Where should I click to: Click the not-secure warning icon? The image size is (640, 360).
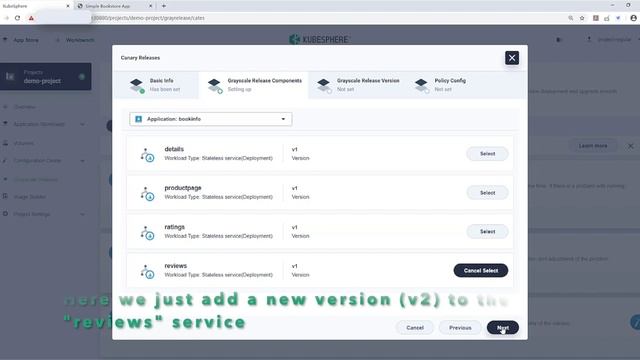click(31, 18)
